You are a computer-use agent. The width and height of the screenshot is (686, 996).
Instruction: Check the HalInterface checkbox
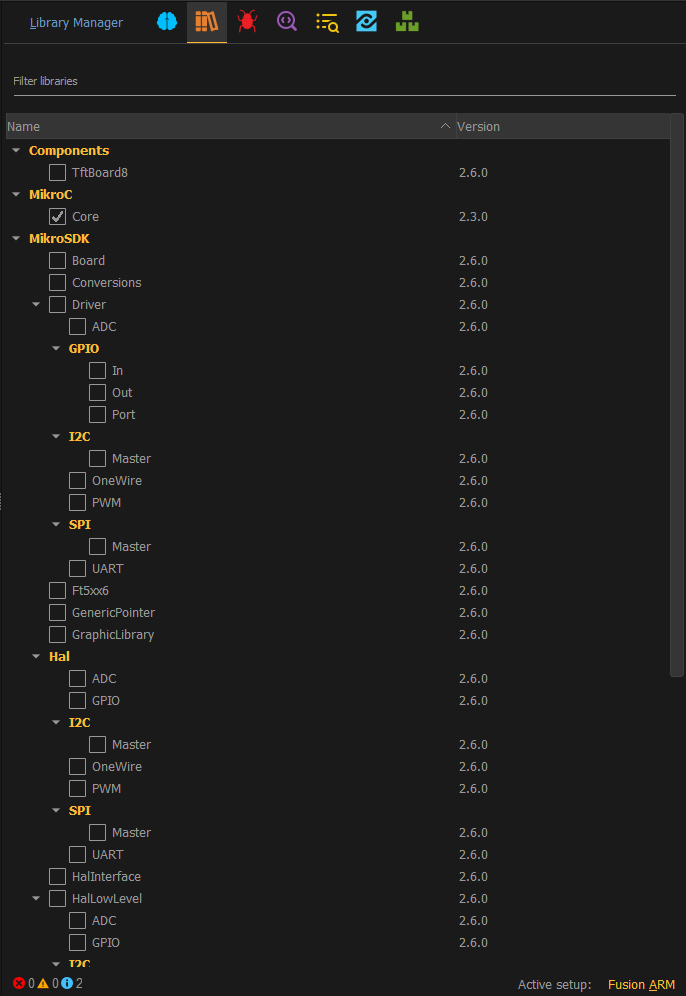point(57,877)
